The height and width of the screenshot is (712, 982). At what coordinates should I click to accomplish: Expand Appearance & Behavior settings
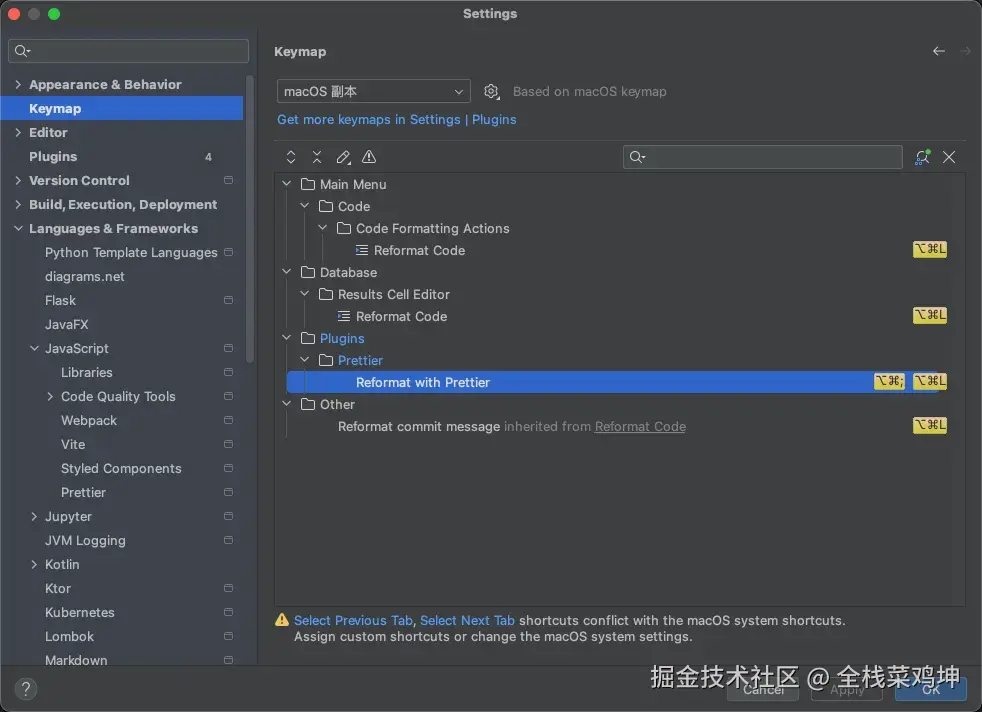point(18,85)
